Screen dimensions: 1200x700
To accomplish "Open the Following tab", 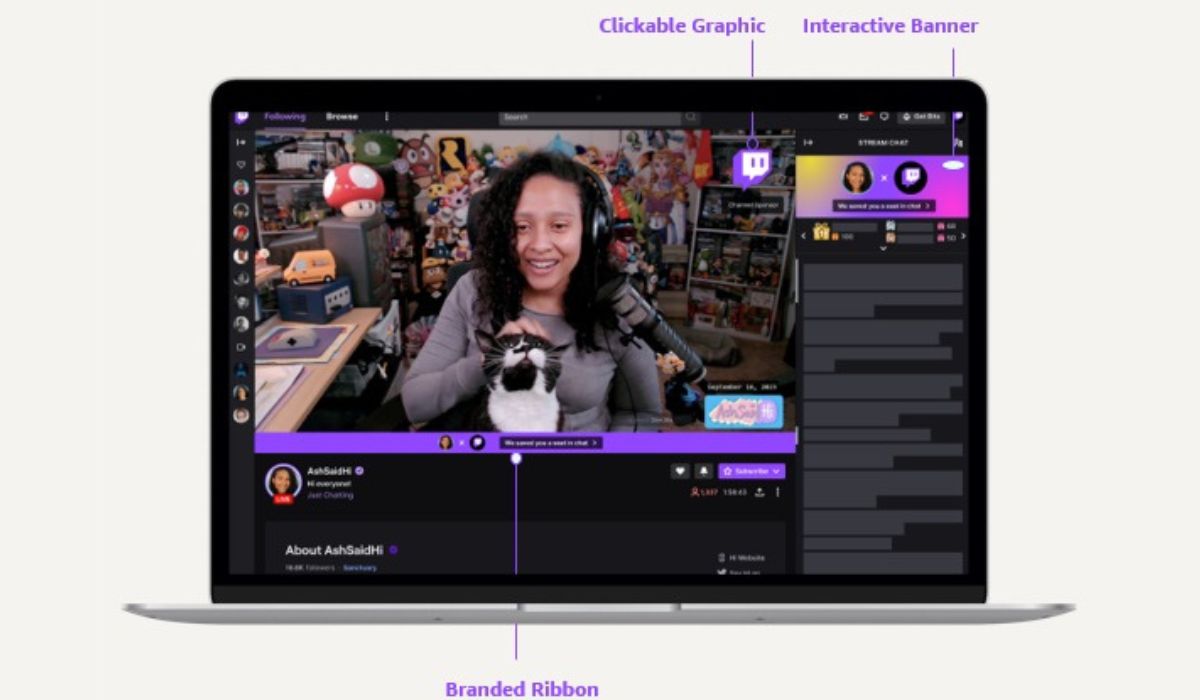I will tap(284, 117).
